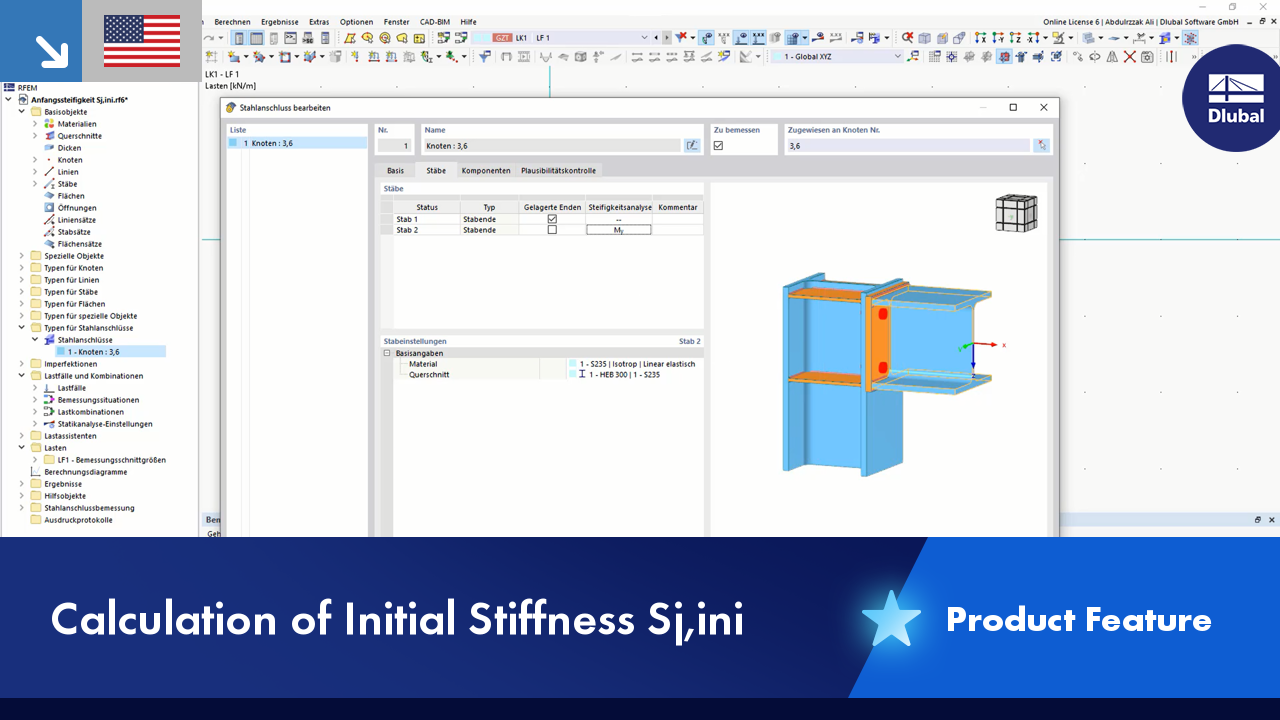Switch to the Komponenten tab
Screen dimensions: 1280x720
(x=486, y=171)
